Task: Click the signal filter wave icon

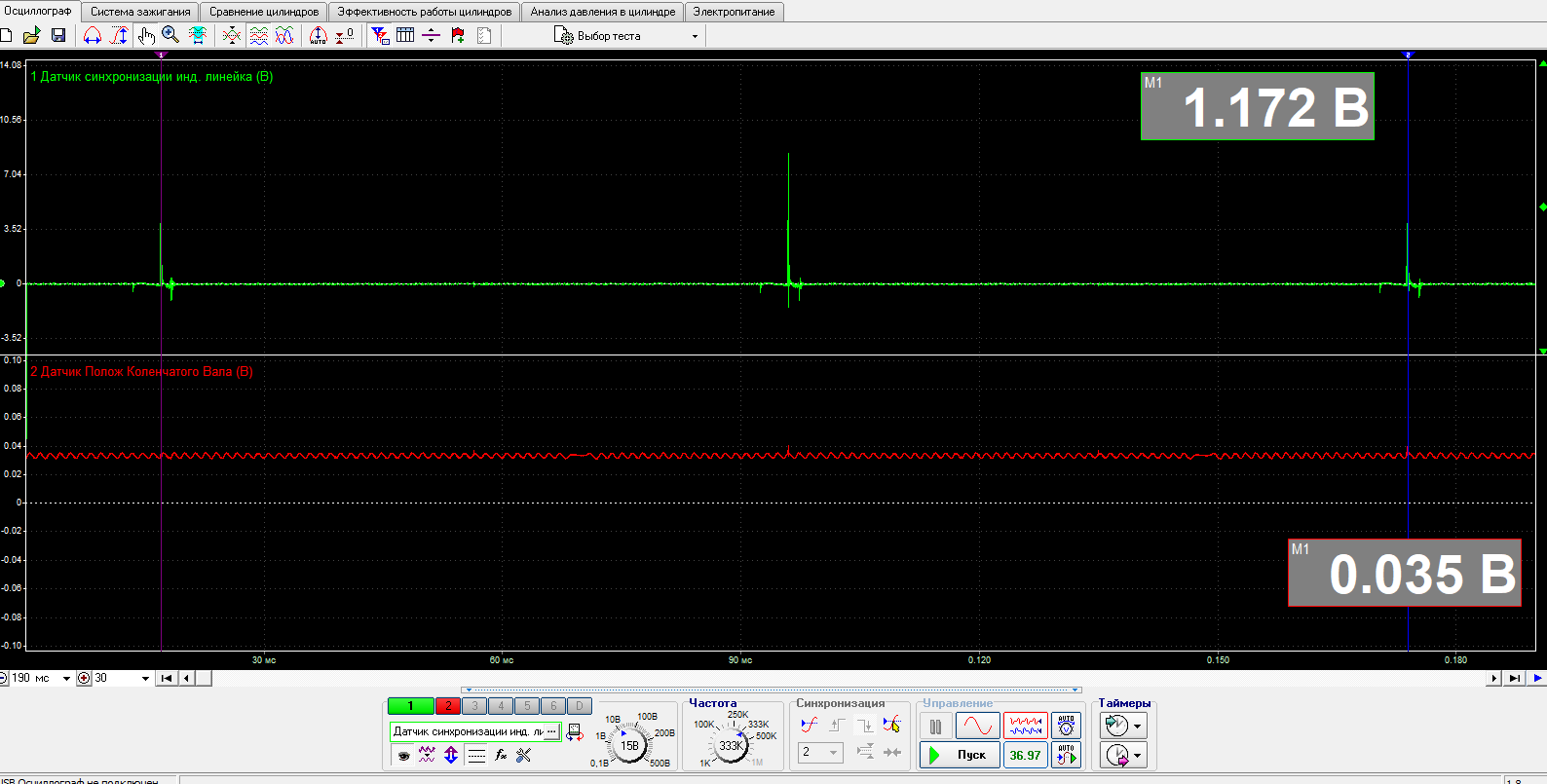Action: tap(427, 755)
